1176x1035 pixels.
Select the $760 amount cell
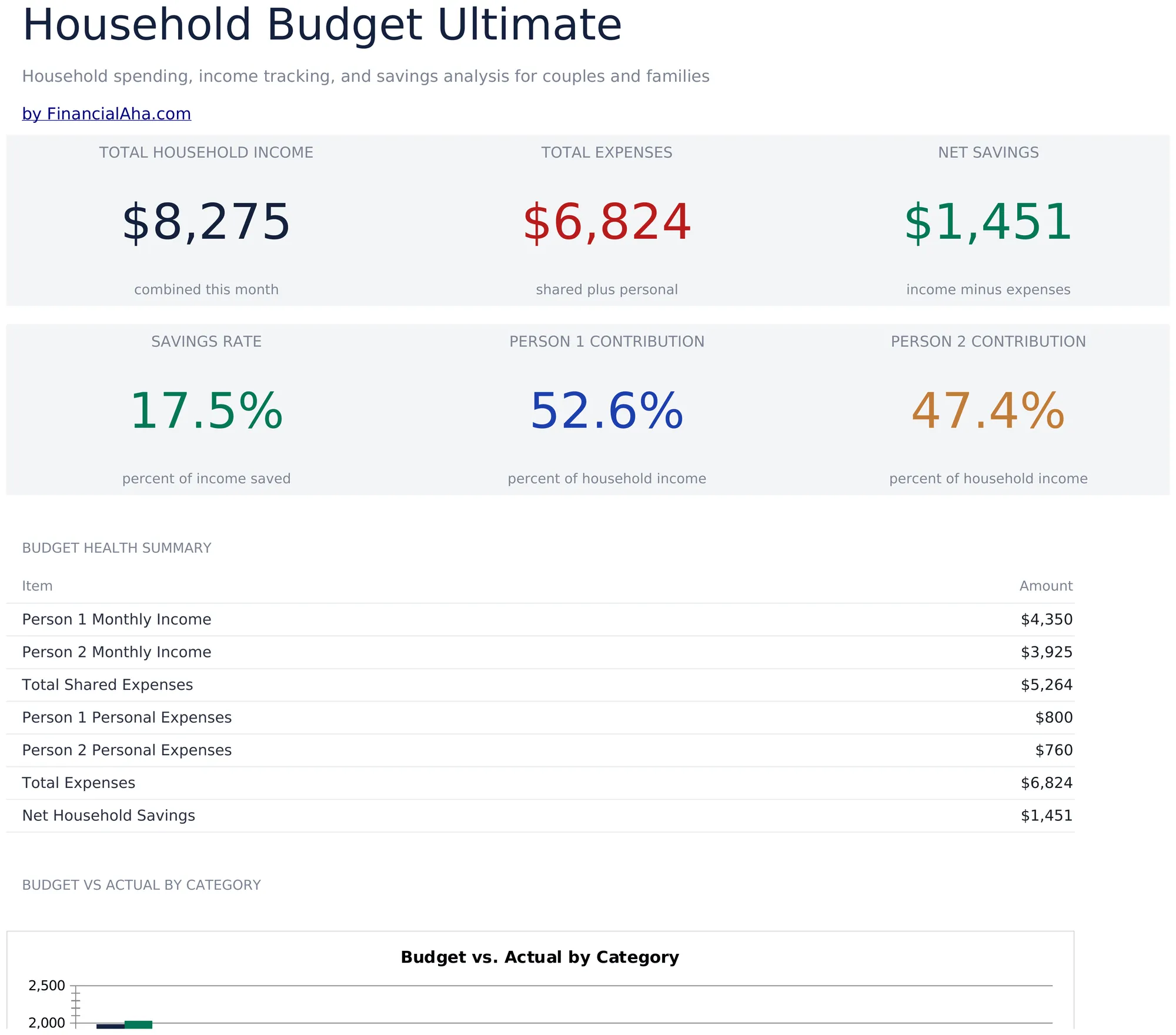[x=1054, y=750]
